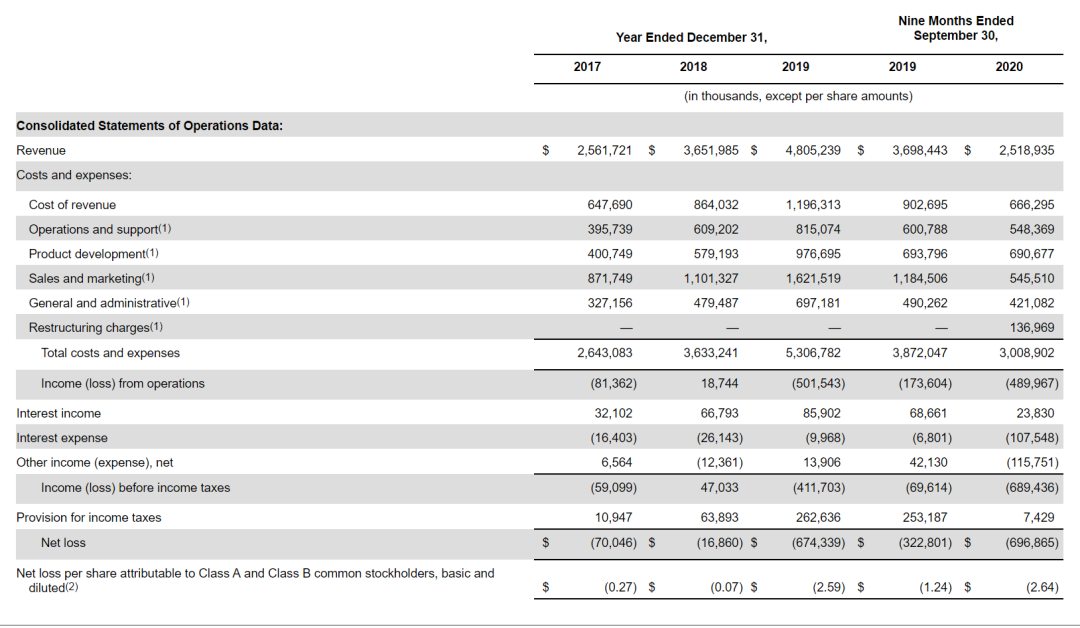Click revenue value 4,805,239

coord(813,150)
